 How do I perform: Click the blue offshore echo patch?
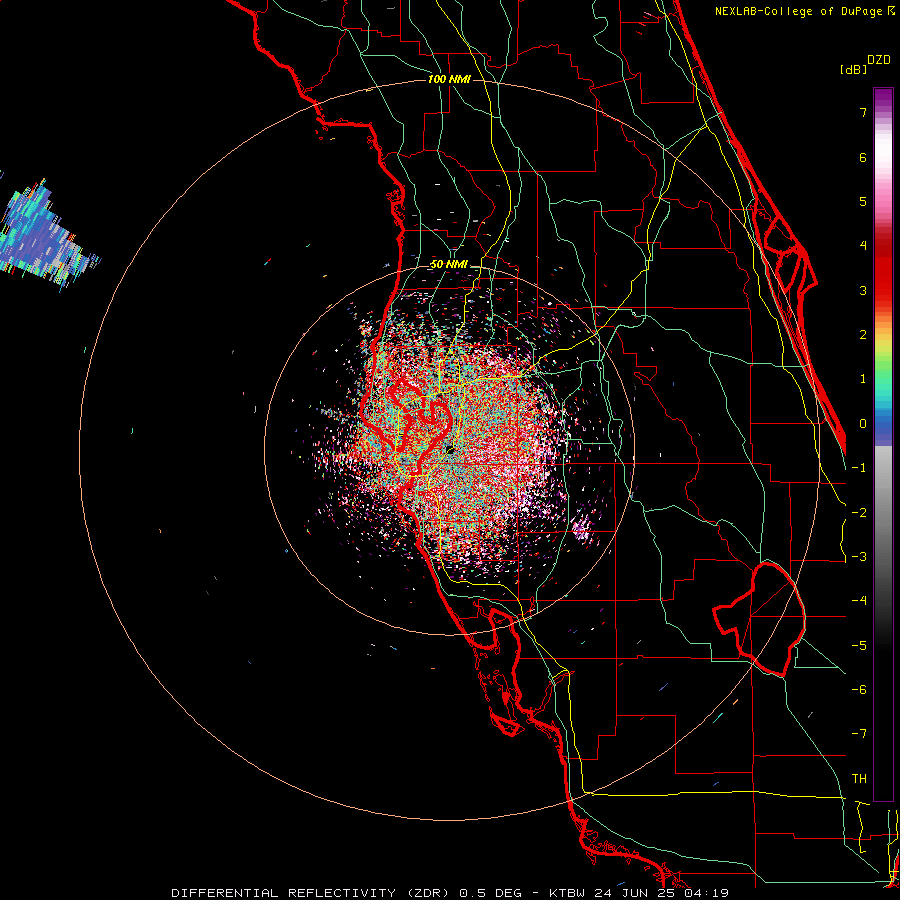(43, 236)
